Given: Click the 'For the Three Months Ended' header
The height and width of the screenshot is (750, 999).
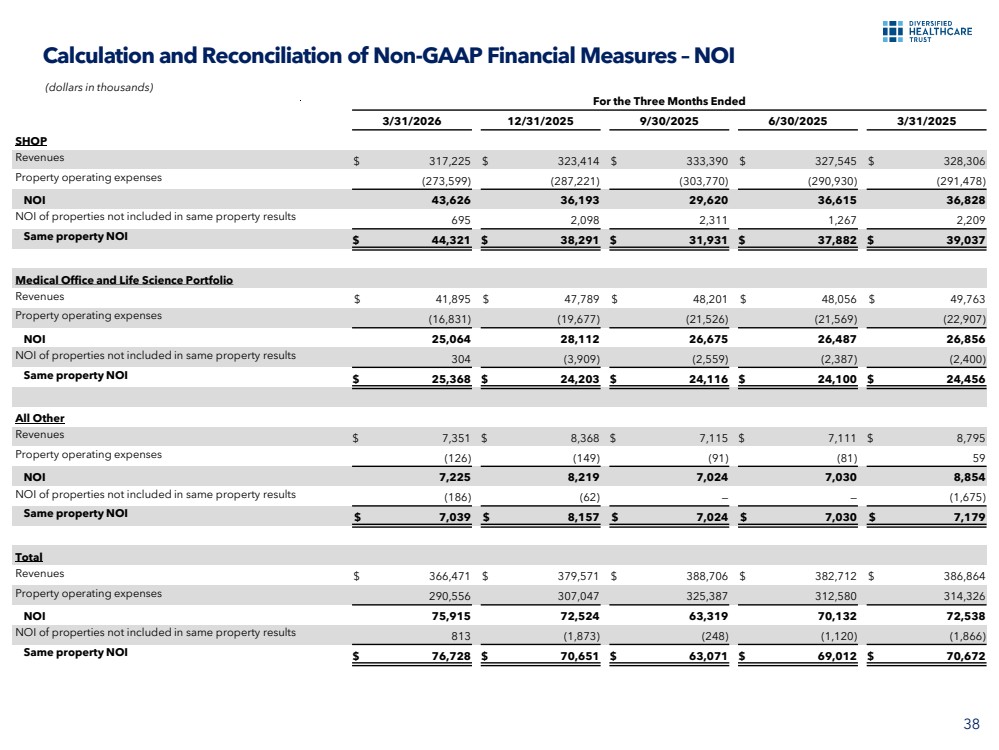Looking at the screenshot, I should pyautogui.click(x=669, y=101).
